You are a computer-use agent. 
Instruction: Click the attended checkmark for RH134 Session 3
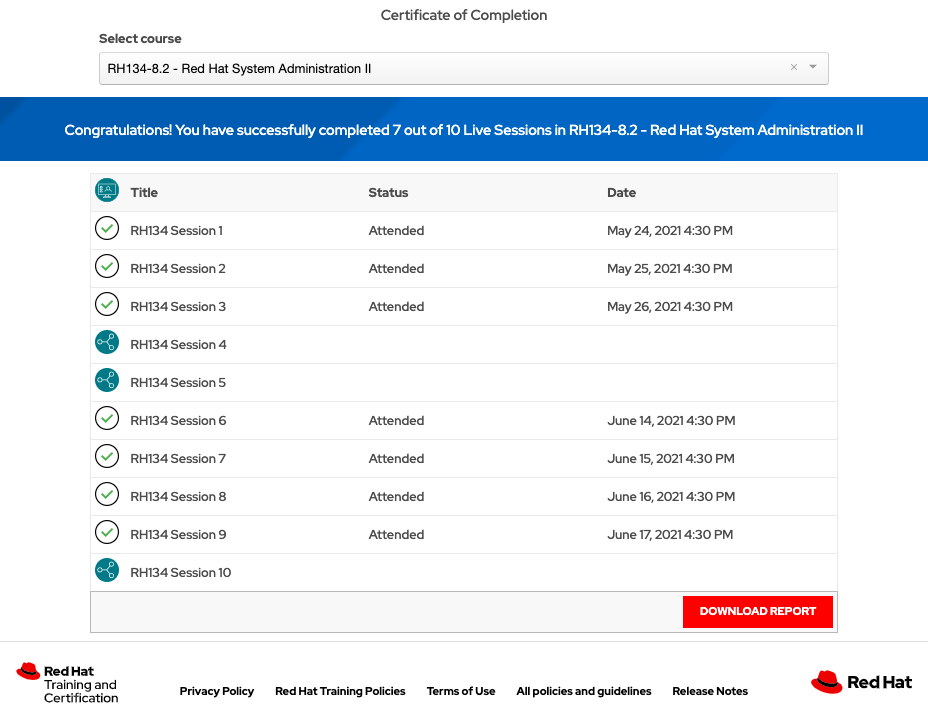click(106, 305)
